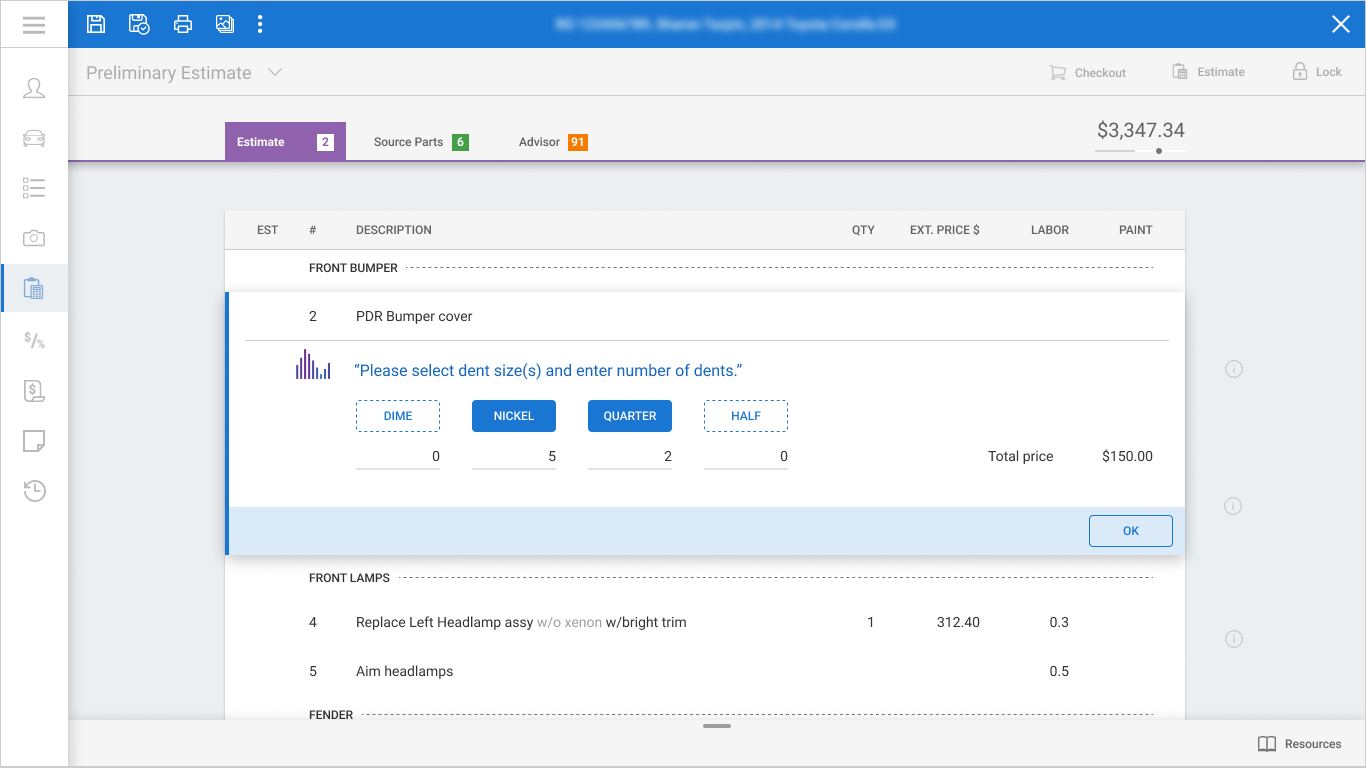Click the total price slider indicator
This screenshot has height=768, width=1366.
[x=1159, y=151]
